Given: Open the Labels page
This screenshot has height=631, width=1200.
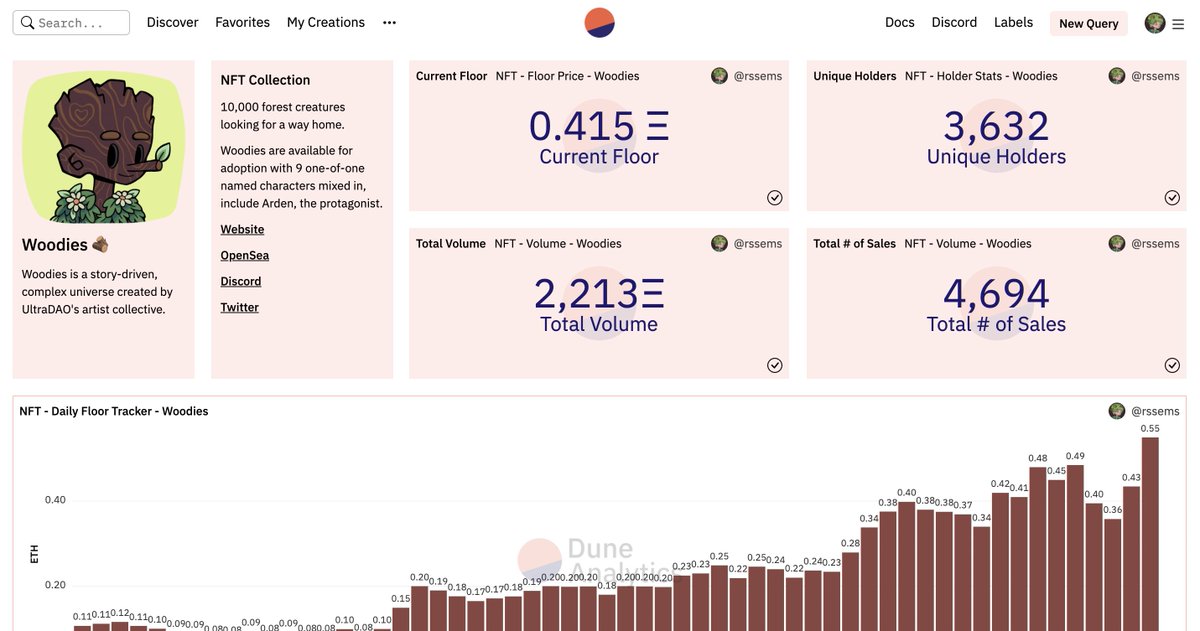Looking at the screenshot, I should [x=1013, y=22].
